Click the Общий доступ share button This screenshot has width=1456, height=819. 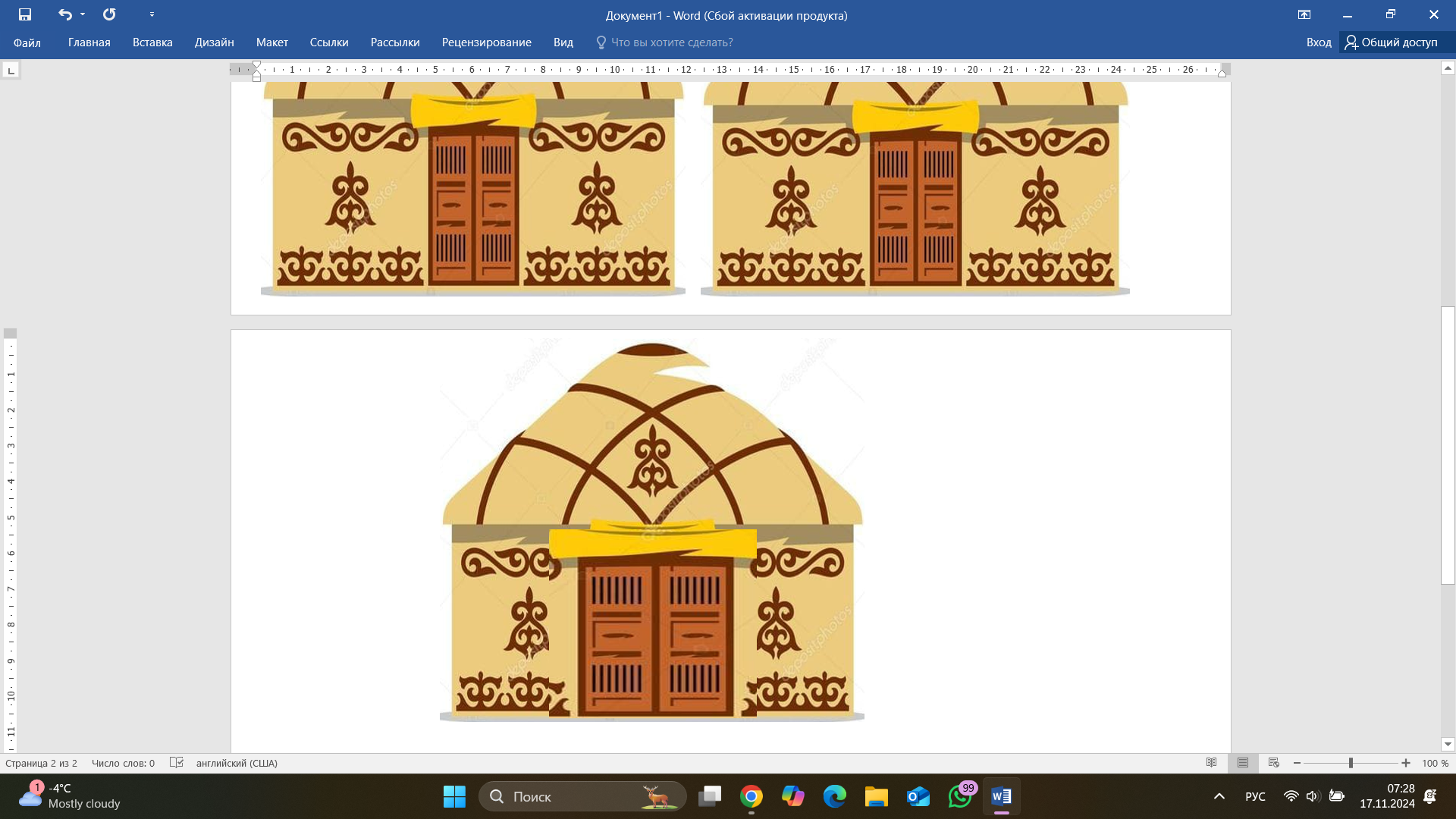(1392, 42)
